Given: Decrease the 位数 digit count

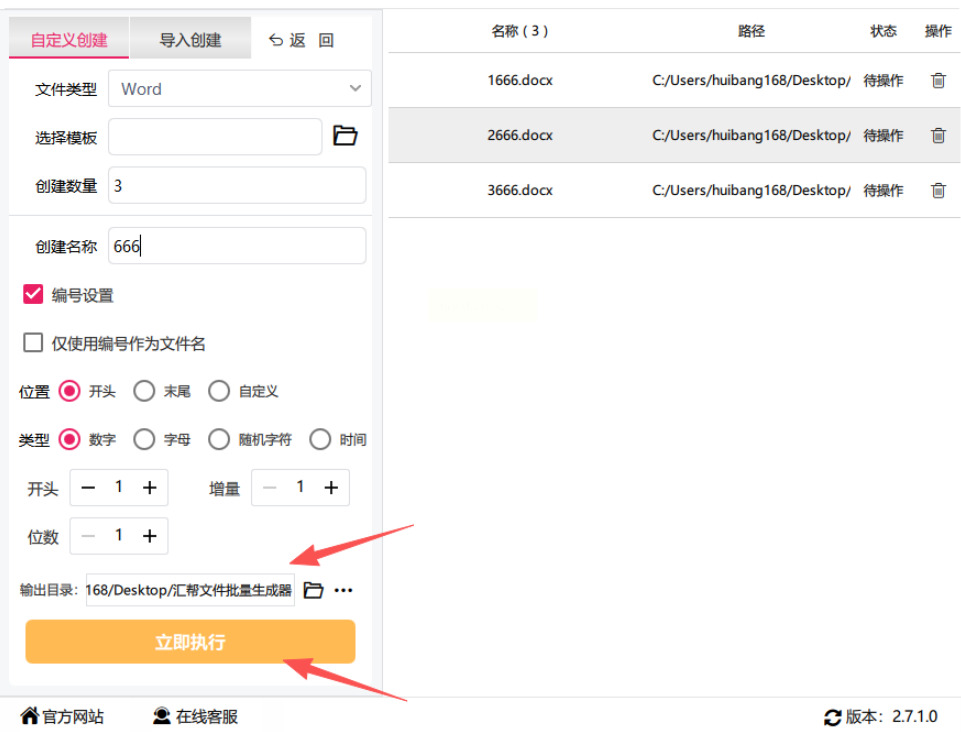Looking at the screenshot, I should pyautogui.click(x=88, y=536).
